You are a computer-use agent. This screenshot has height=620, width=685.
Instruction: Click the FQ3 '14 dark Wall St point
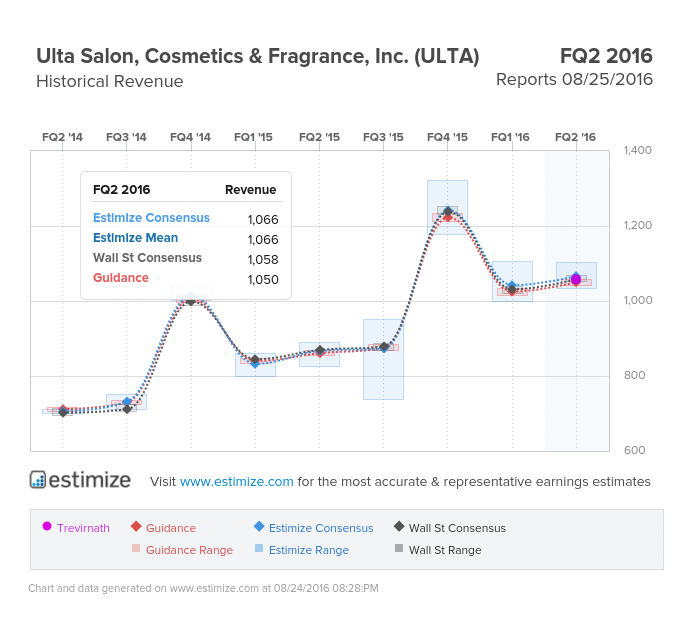click(127, 409)
